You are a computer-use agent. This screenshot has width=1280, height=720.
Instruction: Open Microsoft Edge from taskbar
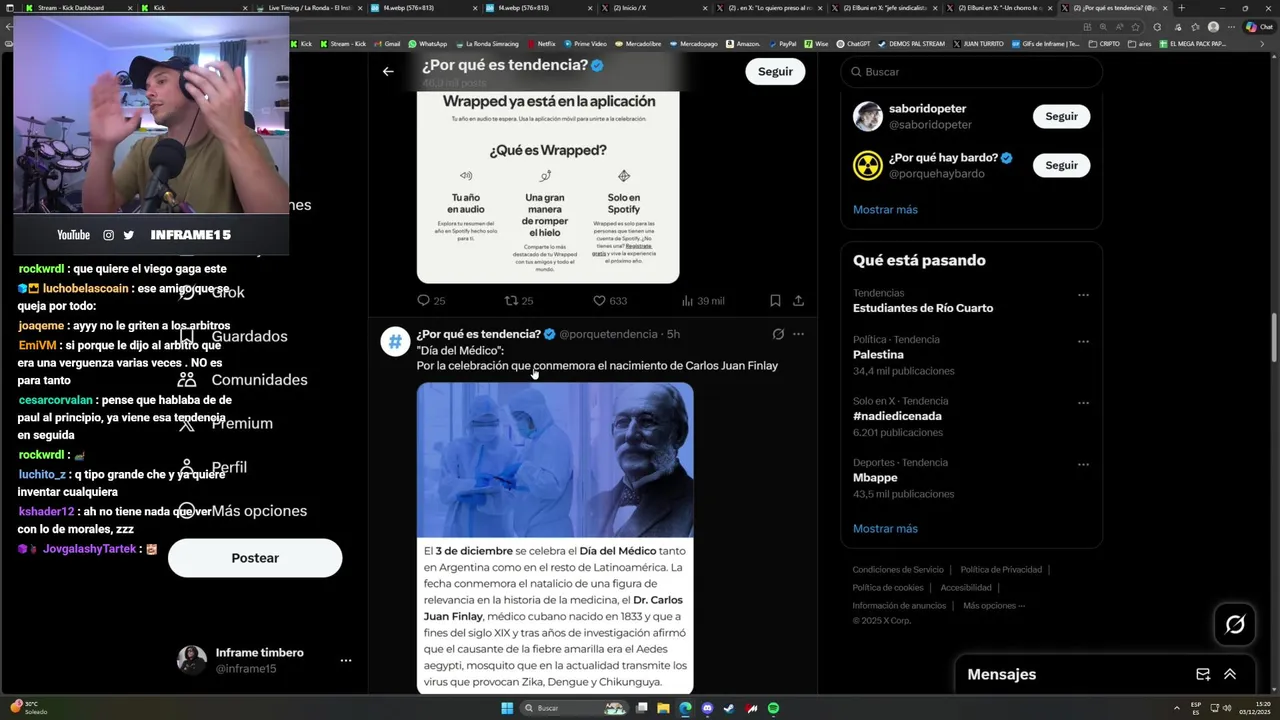pyautogui.click(x=685, y=708)
